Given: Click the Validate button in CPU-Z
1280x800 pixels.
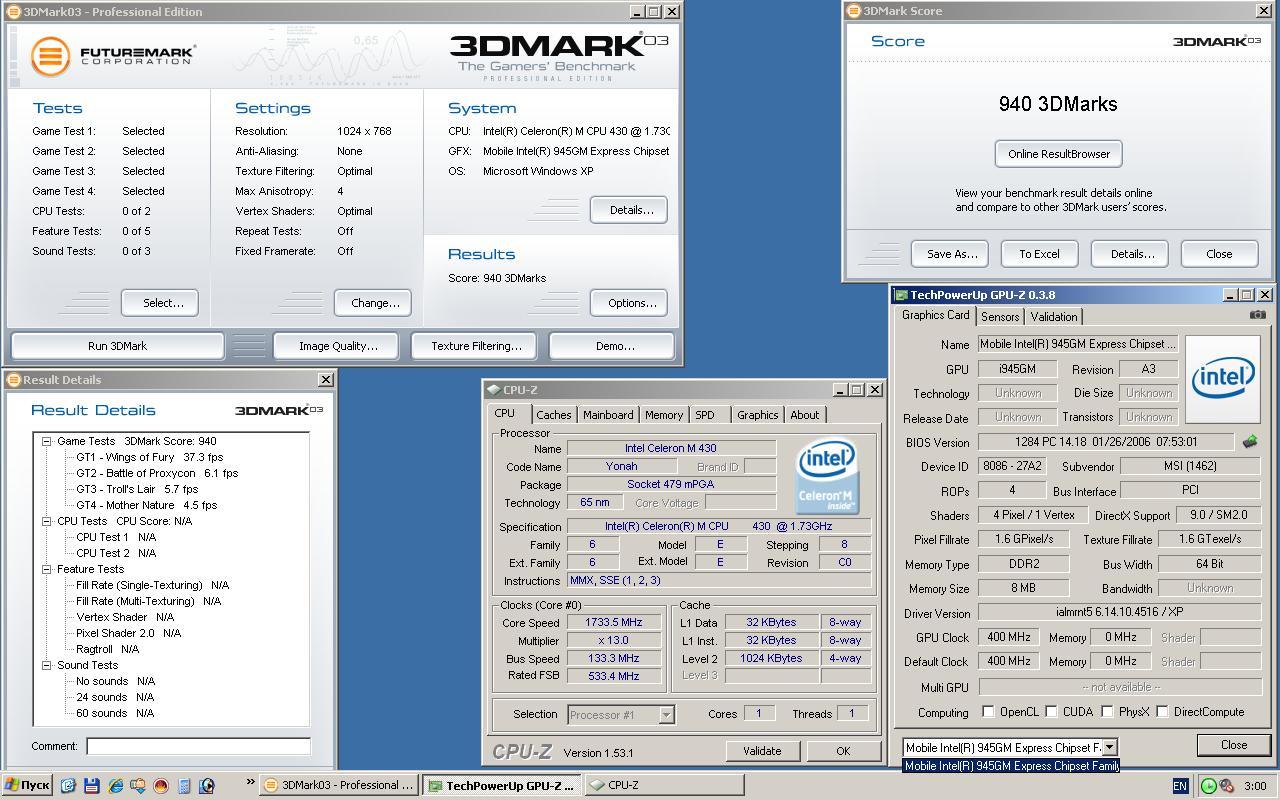Looking at the screenshot, I should [x=762, y=751].
